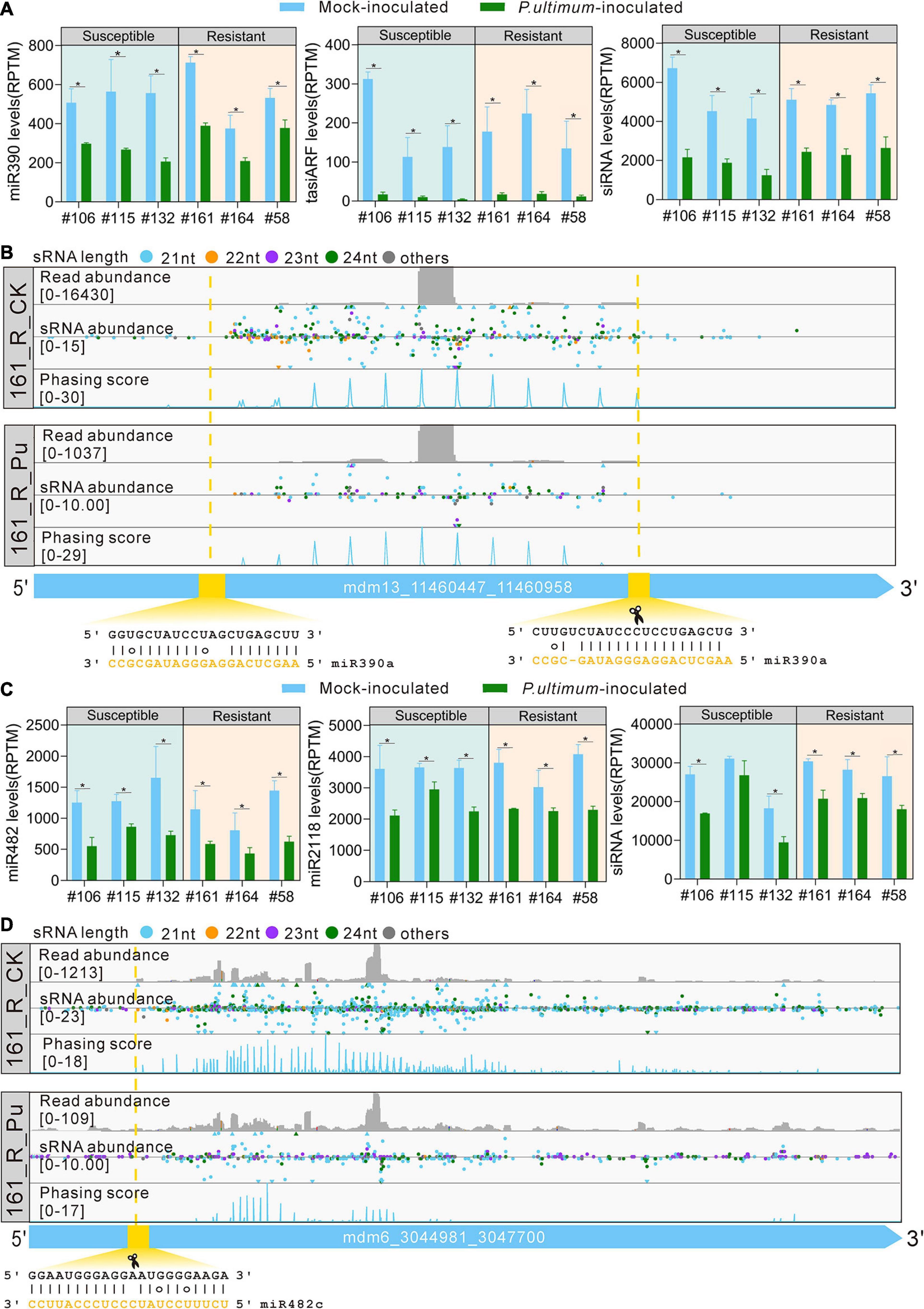Click the Phasing score [0-17] track label
Viewport: 924px width, 1309px height.
[x=94, y=1202]
